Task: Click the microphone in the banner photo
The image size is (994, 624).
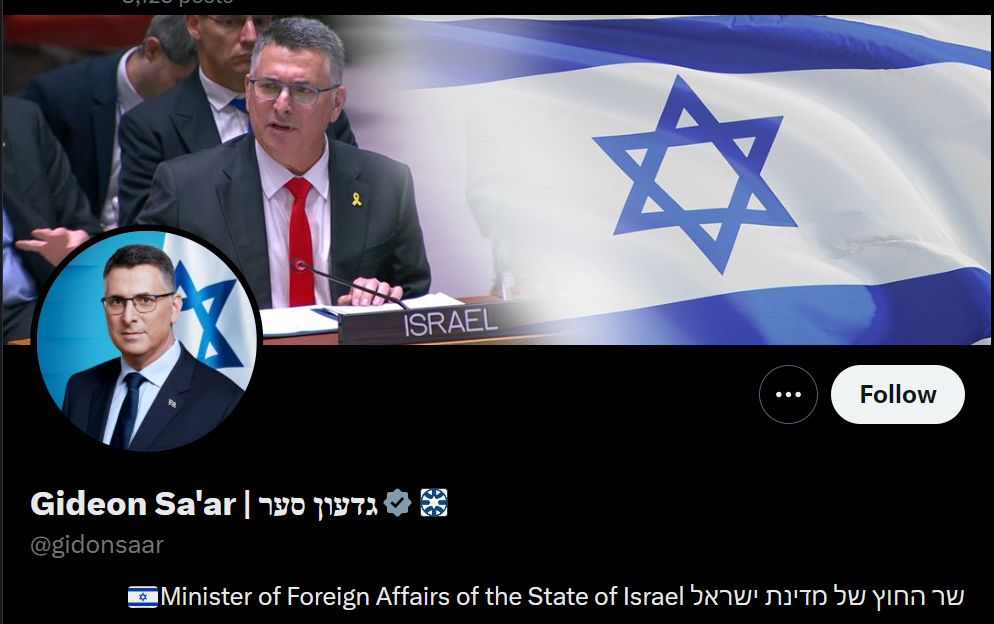Action: coord(349,283)
